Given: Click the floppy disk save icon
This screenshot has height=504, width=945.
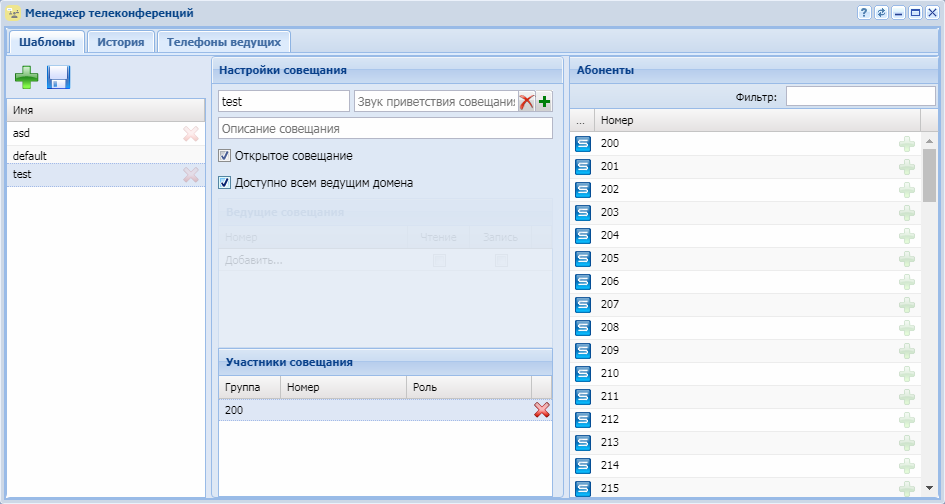Looking at the screenshot, I should (x=58, y=77).
